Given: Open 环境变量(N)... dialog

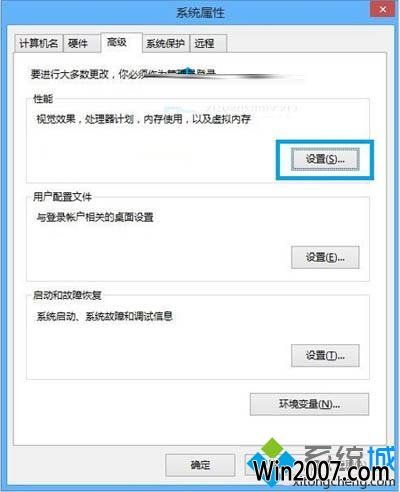Looking at the screenshot, I should click(x=309, y=404).
